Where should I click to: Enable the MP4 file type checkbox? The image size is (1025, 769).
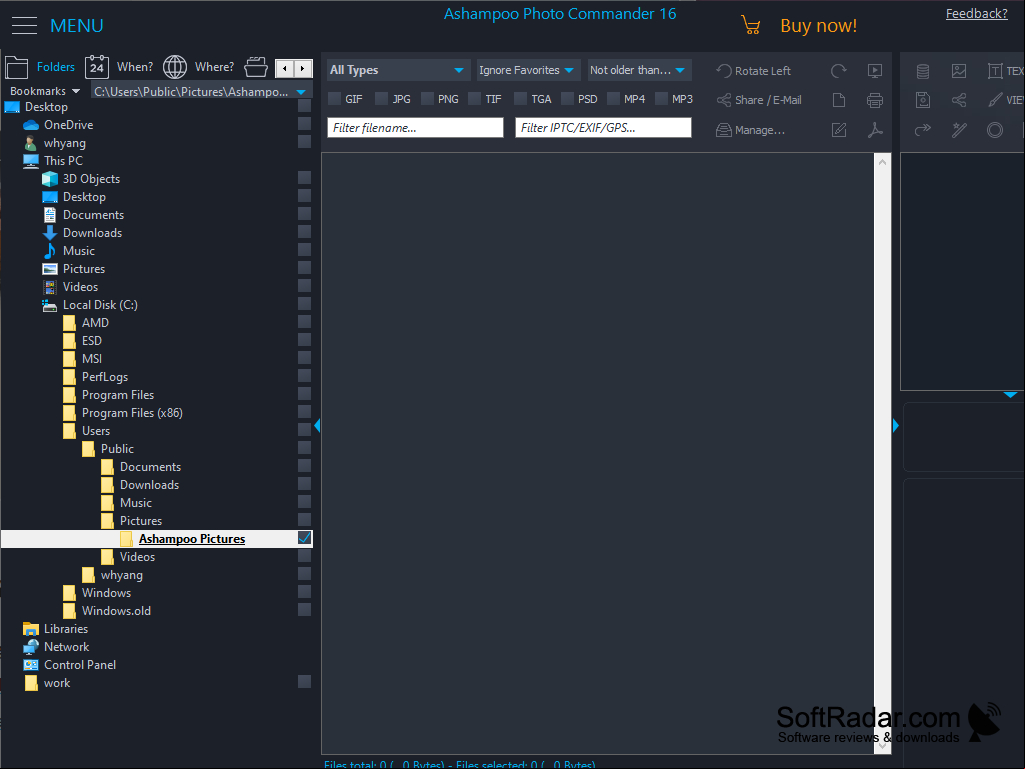[613, 99]
